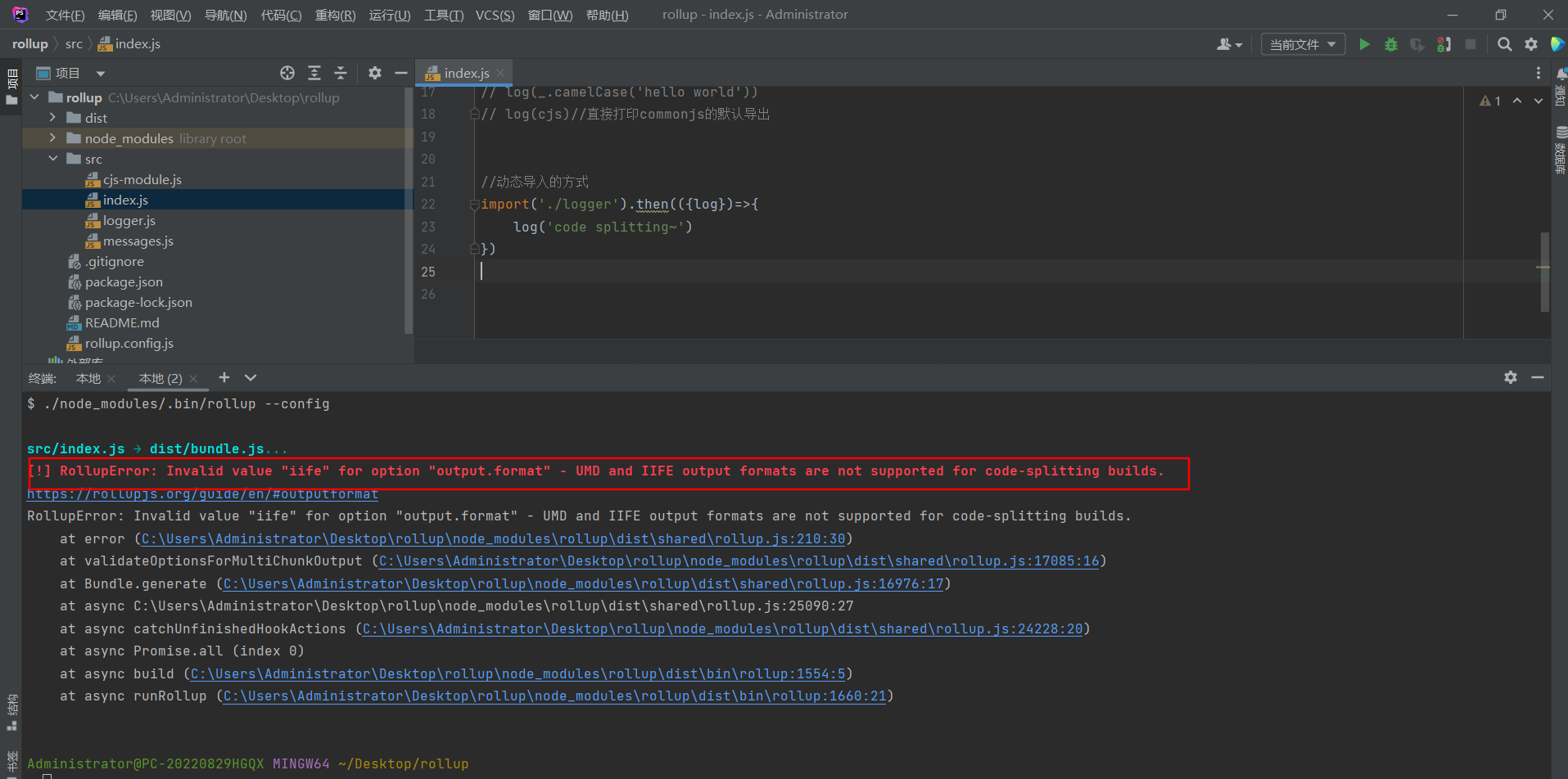Click the editor vertical scrollbar thumb
This screenshot has height=779, width=1568.
[x=1545, y=272]
